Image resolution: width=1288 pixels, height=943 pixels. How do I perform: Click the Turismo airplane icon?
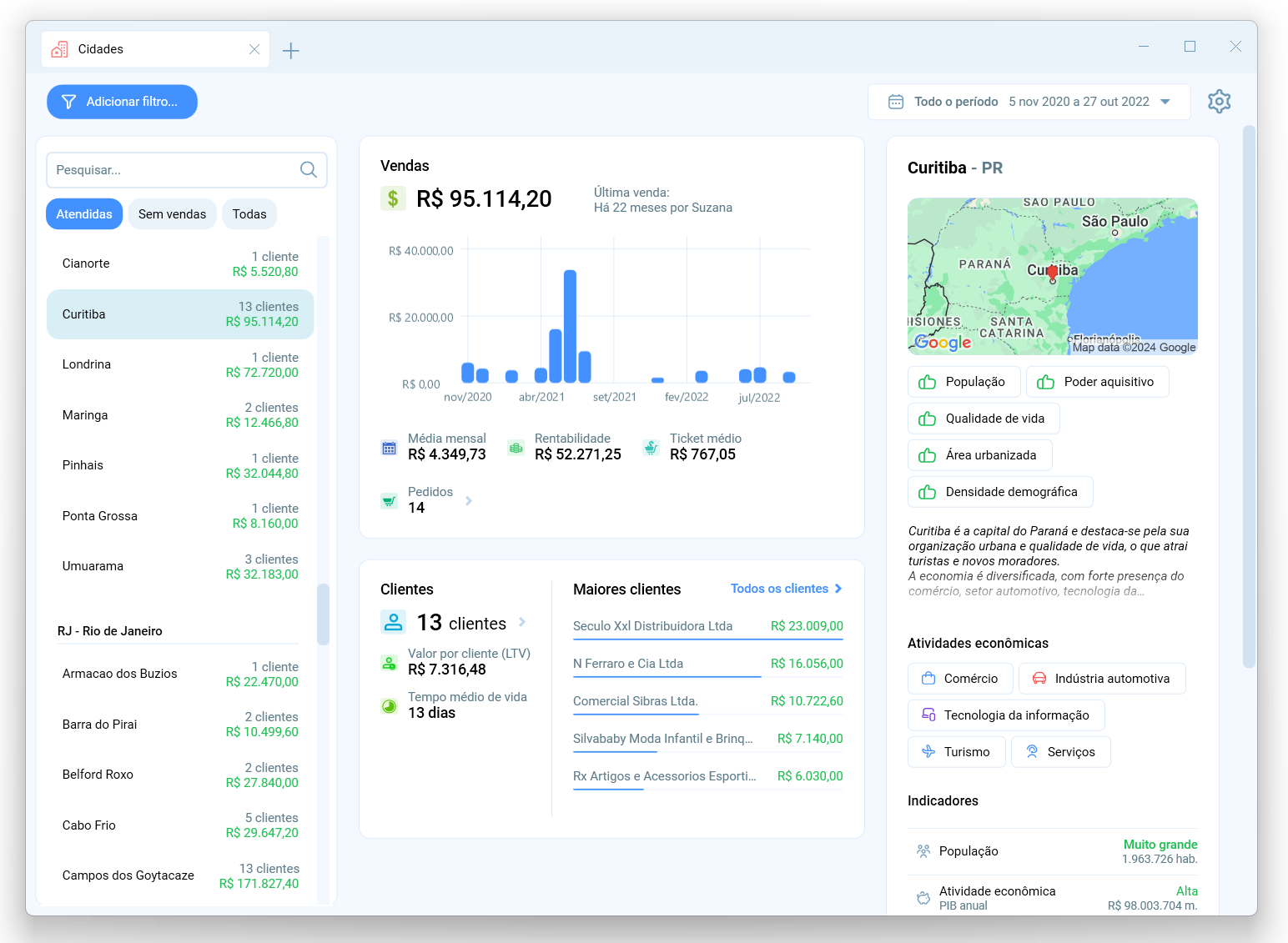928,752
